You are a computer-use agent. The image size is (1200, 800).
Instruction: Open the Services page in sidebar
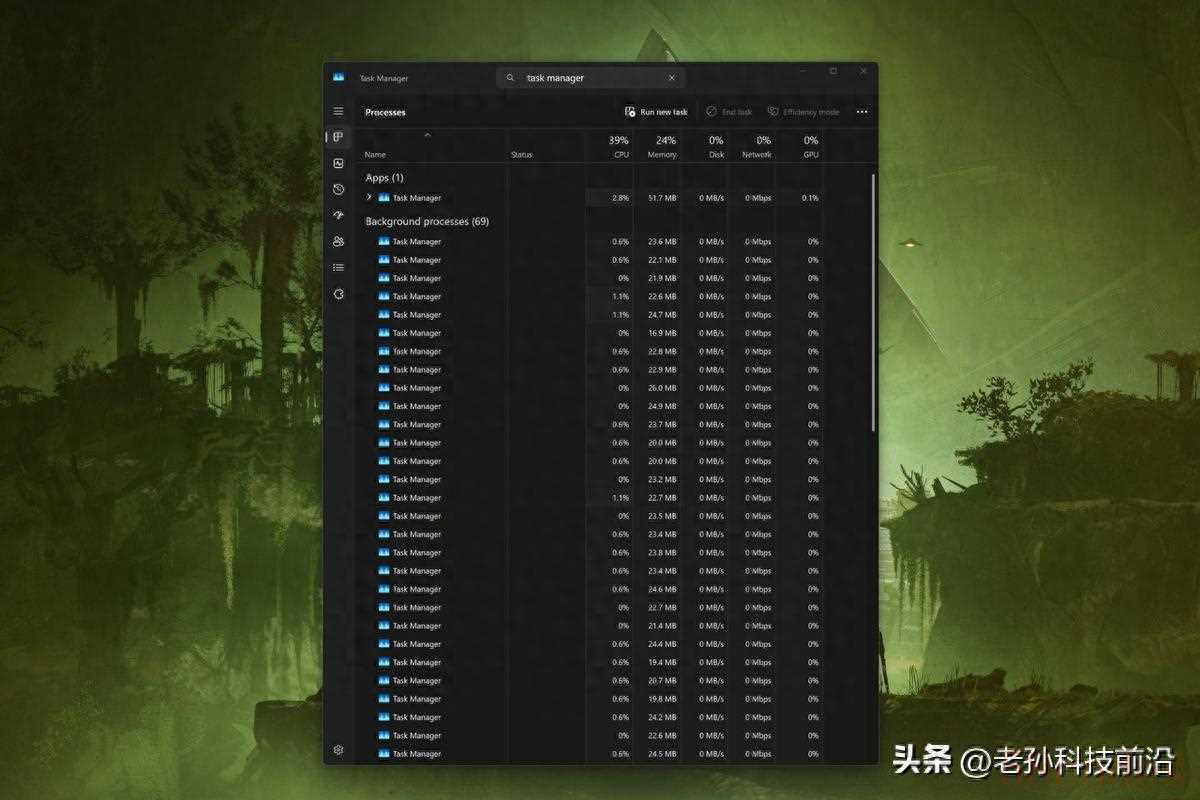pos(338,294)
